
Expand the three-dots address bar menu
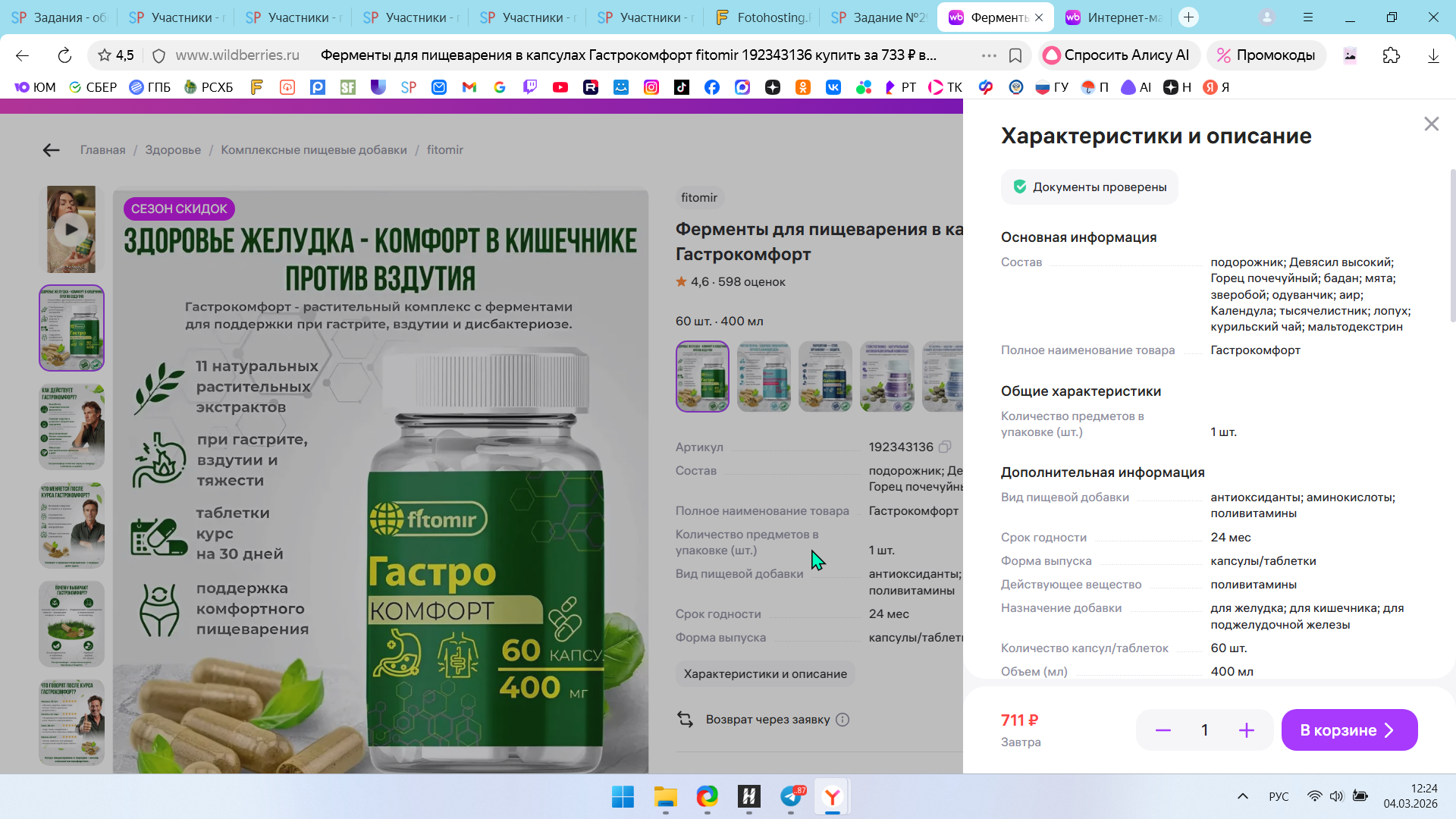click(x=988, y=55)
